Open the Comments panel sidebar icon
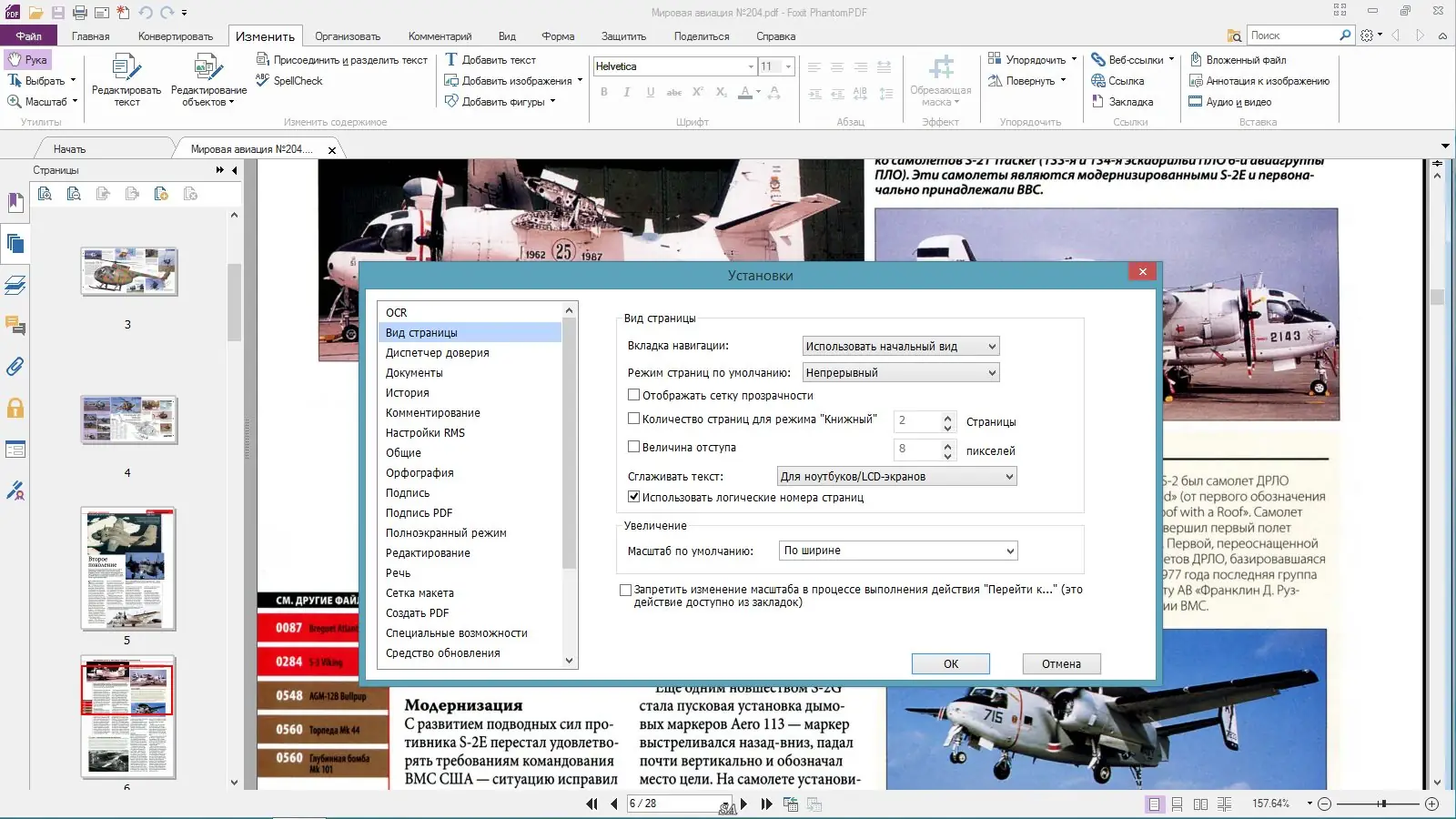The height and width of the screenshot is (819, 1456). click(15, 326)
